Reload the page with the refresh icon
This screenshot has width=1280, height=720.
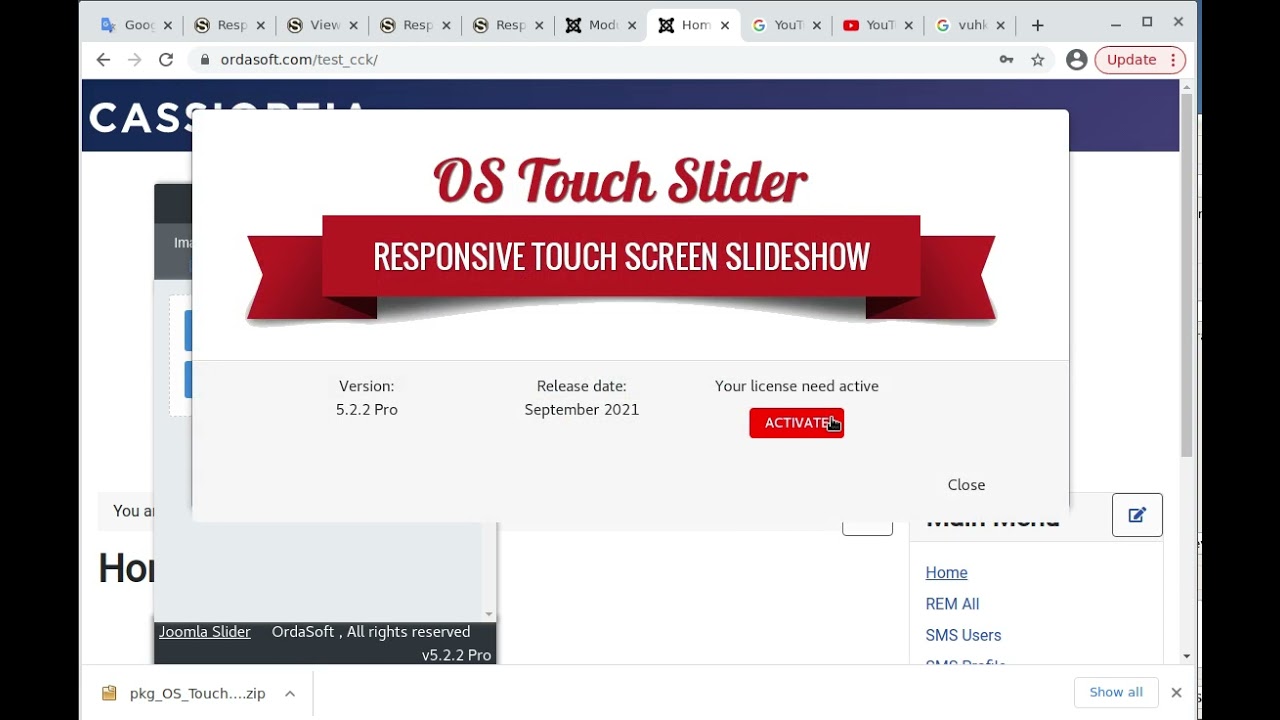click(x=166, y=60)
